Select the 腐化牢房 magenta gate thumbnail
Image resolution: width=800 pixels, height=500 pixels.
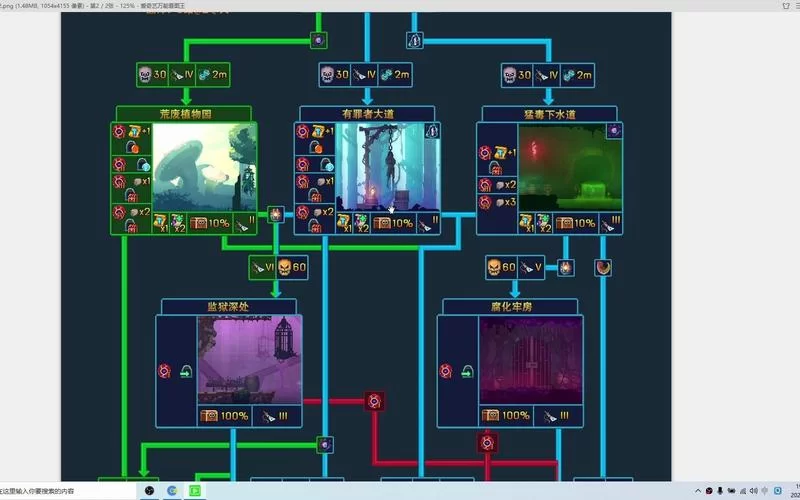(x=531, y=360)
